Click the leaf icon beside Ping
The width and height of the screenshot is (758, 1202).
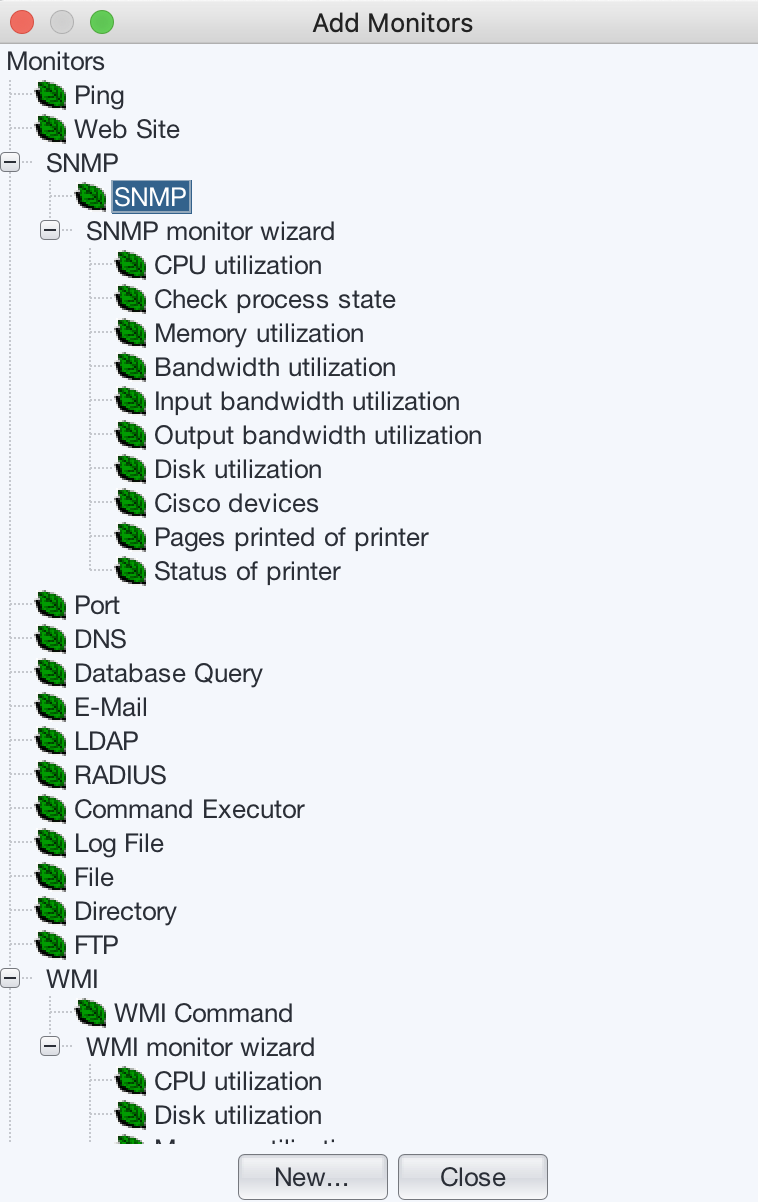coord(50,95)
